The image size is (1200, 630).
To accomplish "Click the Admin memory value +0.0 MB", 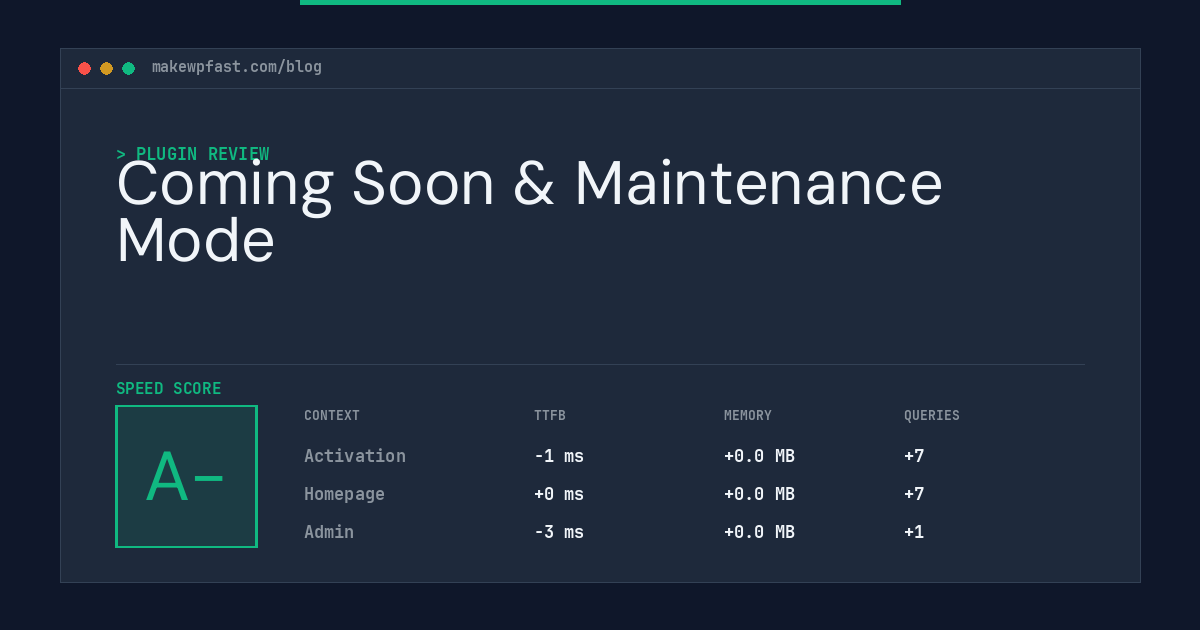I will coord(759,532).
